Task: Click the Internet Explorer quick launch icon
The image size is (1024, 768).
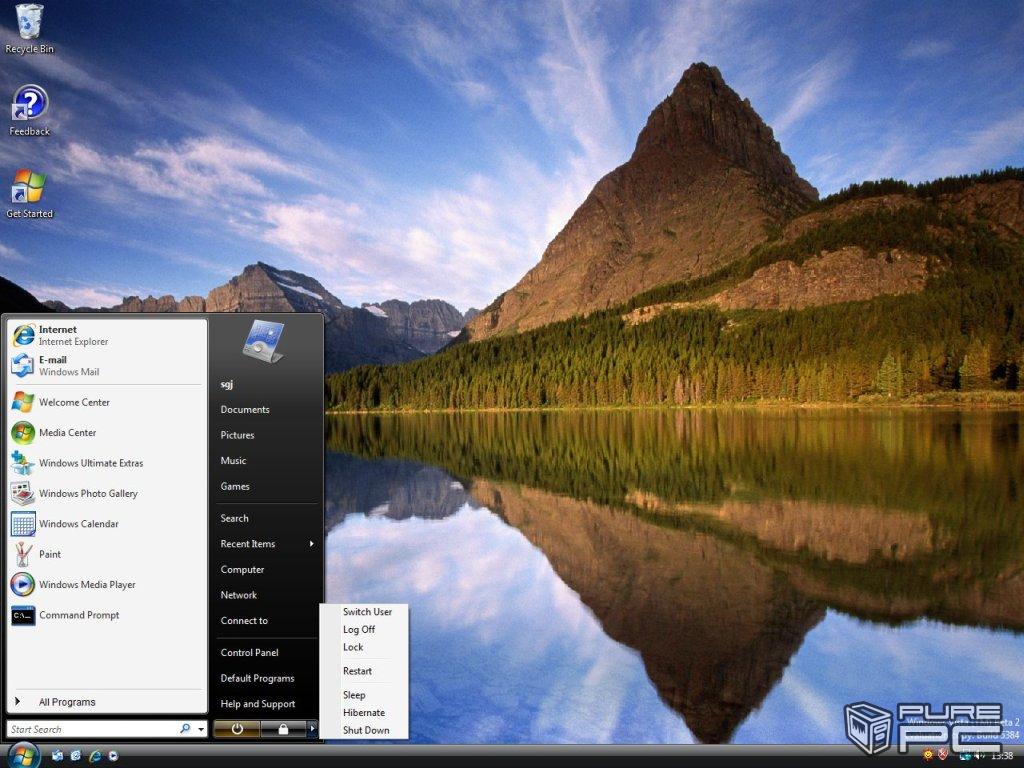Action: [x=96, y=755]
